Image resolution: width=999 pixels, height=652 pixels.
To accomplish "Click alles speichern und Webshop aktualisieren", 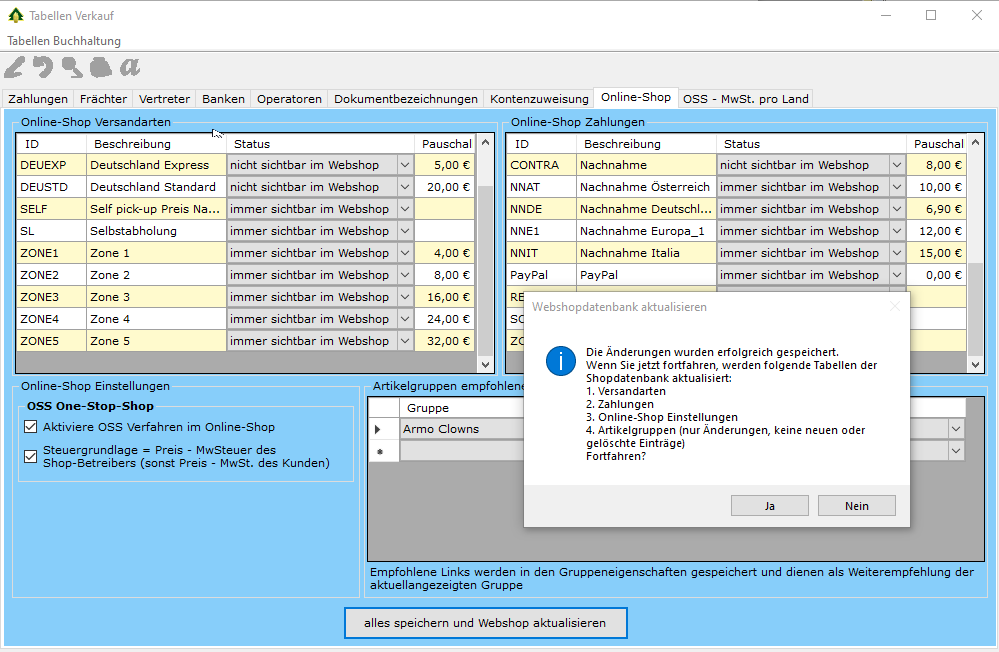I will pos(485,623).
